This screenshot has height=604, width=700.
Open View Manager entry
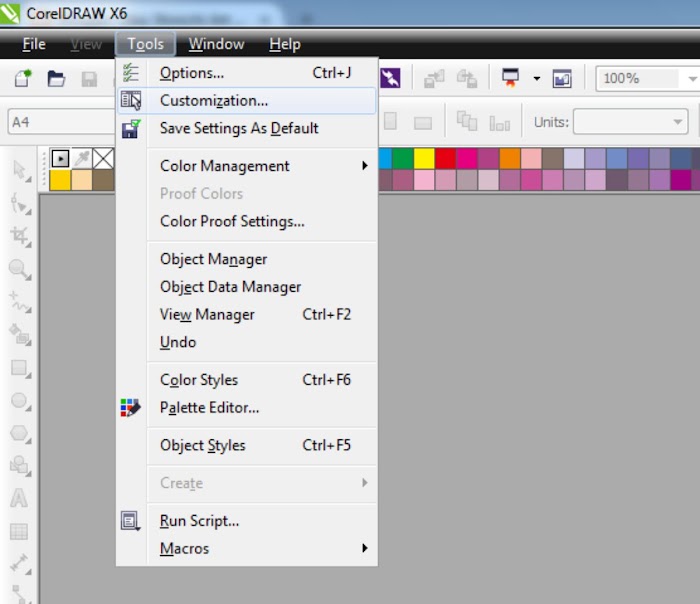pyautogui.click(x=246, y=314)
